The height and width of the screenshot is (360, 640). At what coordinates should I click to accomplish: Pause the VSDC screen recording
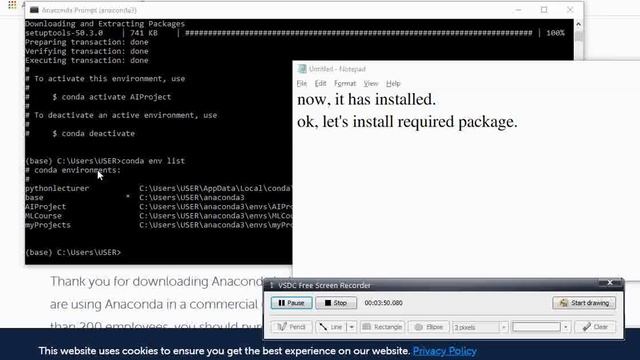coord(291,303)
